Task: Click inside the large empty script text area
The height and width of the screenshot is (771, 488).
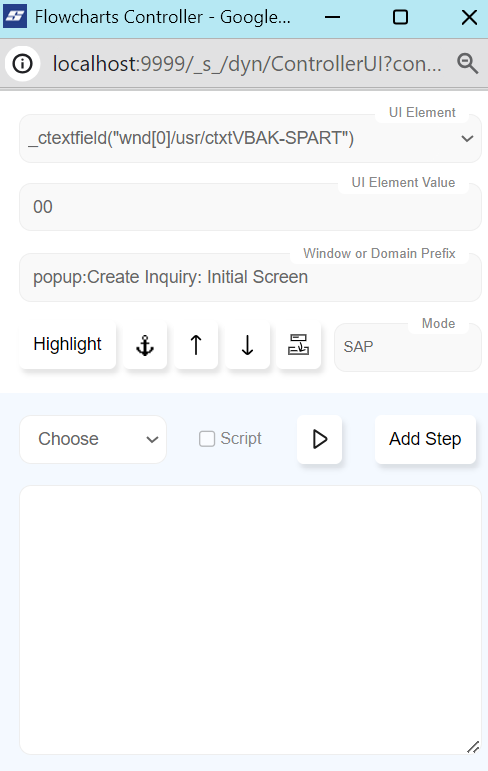Action: pos(250,620)
